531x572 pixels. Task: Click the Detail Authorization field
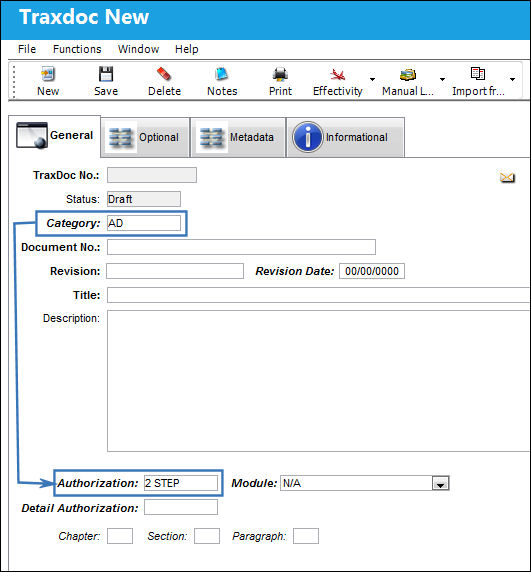tap(181, 507)
